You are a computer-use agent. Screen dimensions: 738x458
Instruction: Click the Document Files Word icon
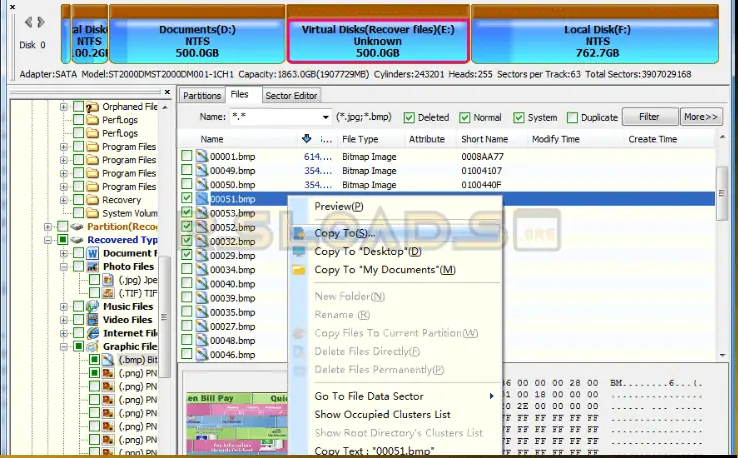click(x=93, y=253)
